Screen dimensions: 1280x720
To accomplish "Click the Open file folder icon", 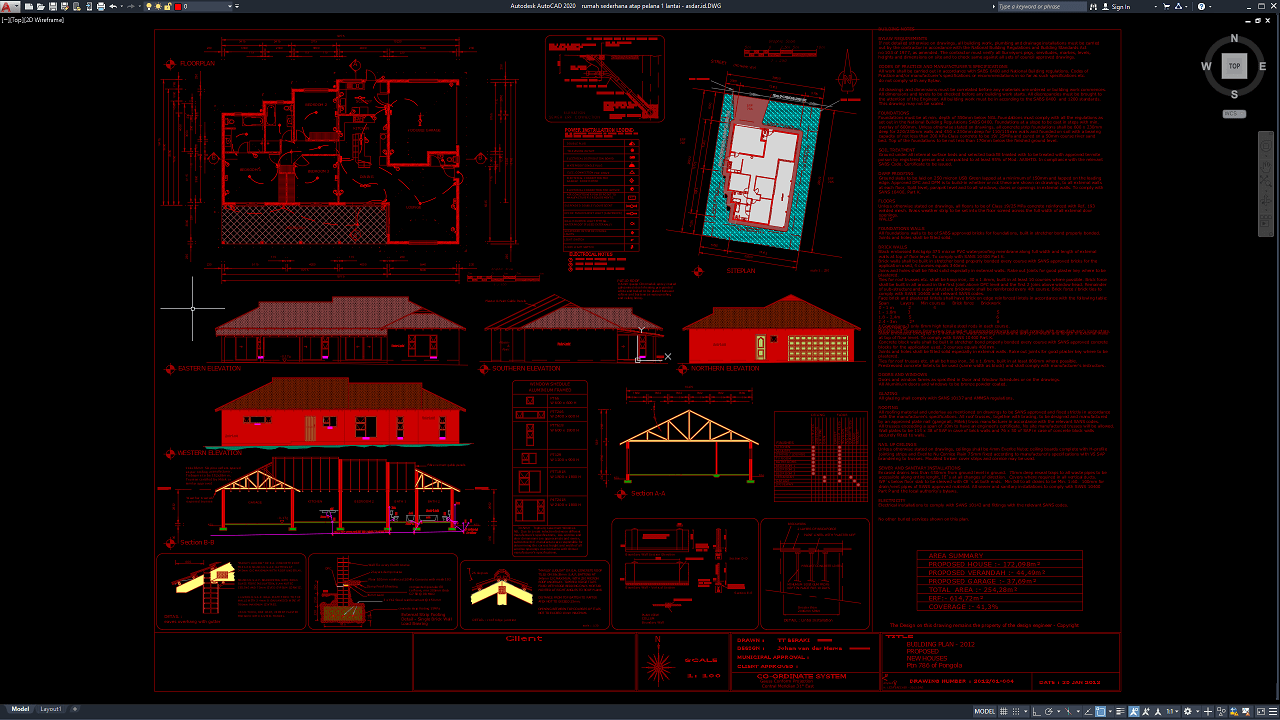I will (x=38, y=7).
